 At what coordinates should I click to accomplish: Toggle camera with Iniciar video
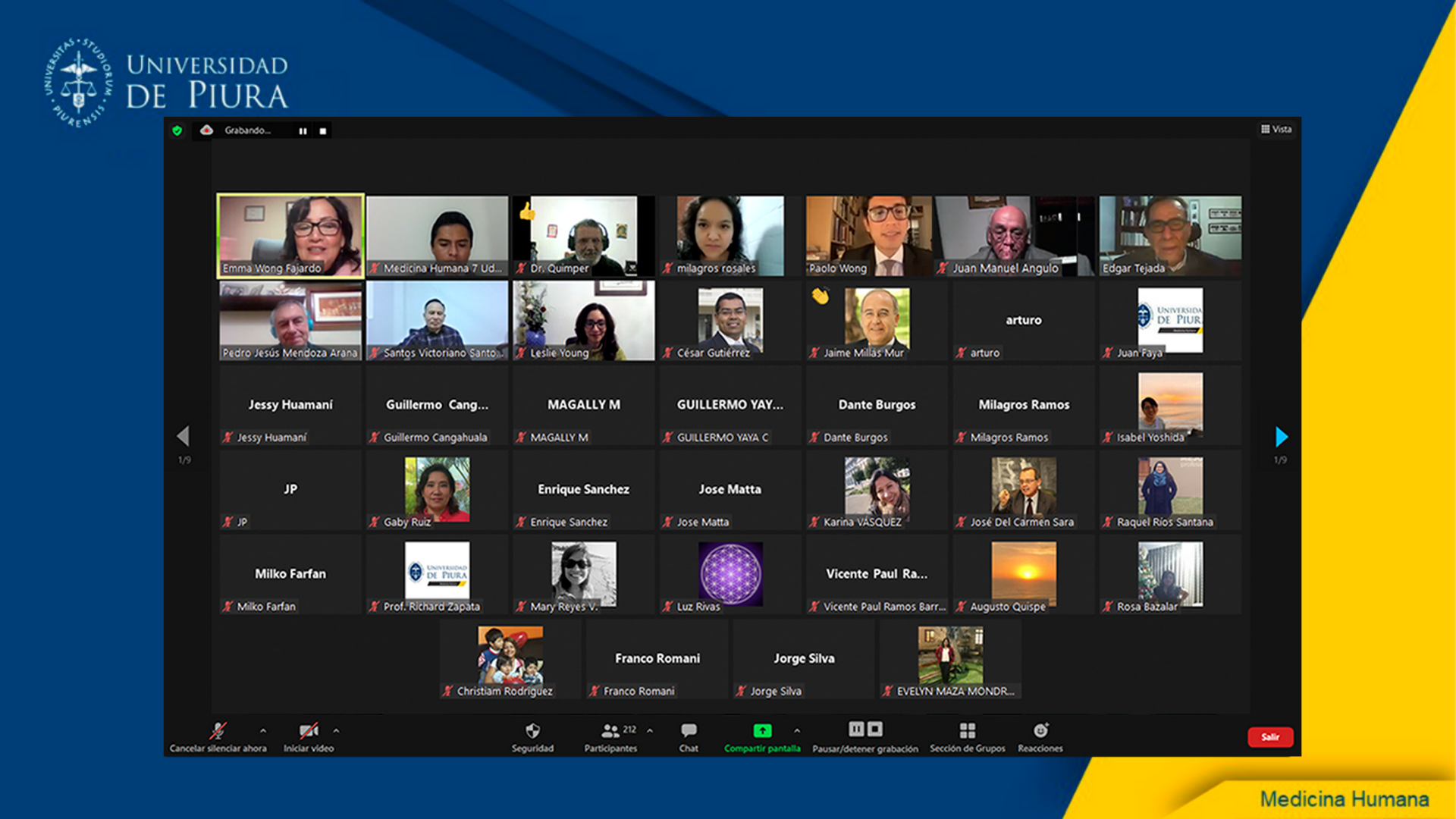click(309, 730)
